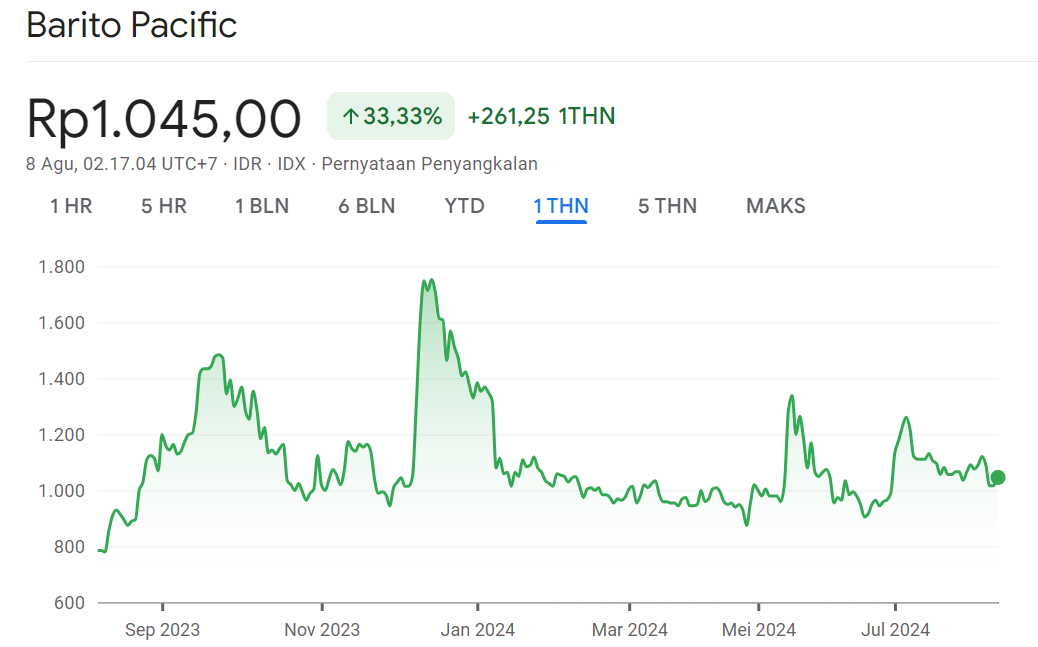Click the Rp1.045,00 price value
This screenshot has height=647, width=1038.
[x=164, y=119]
